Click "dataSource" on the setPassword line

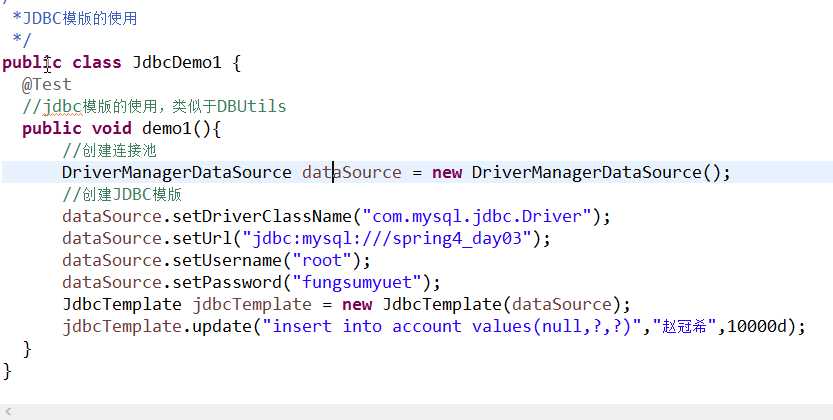pyautogui.click(x=112, y=282)
